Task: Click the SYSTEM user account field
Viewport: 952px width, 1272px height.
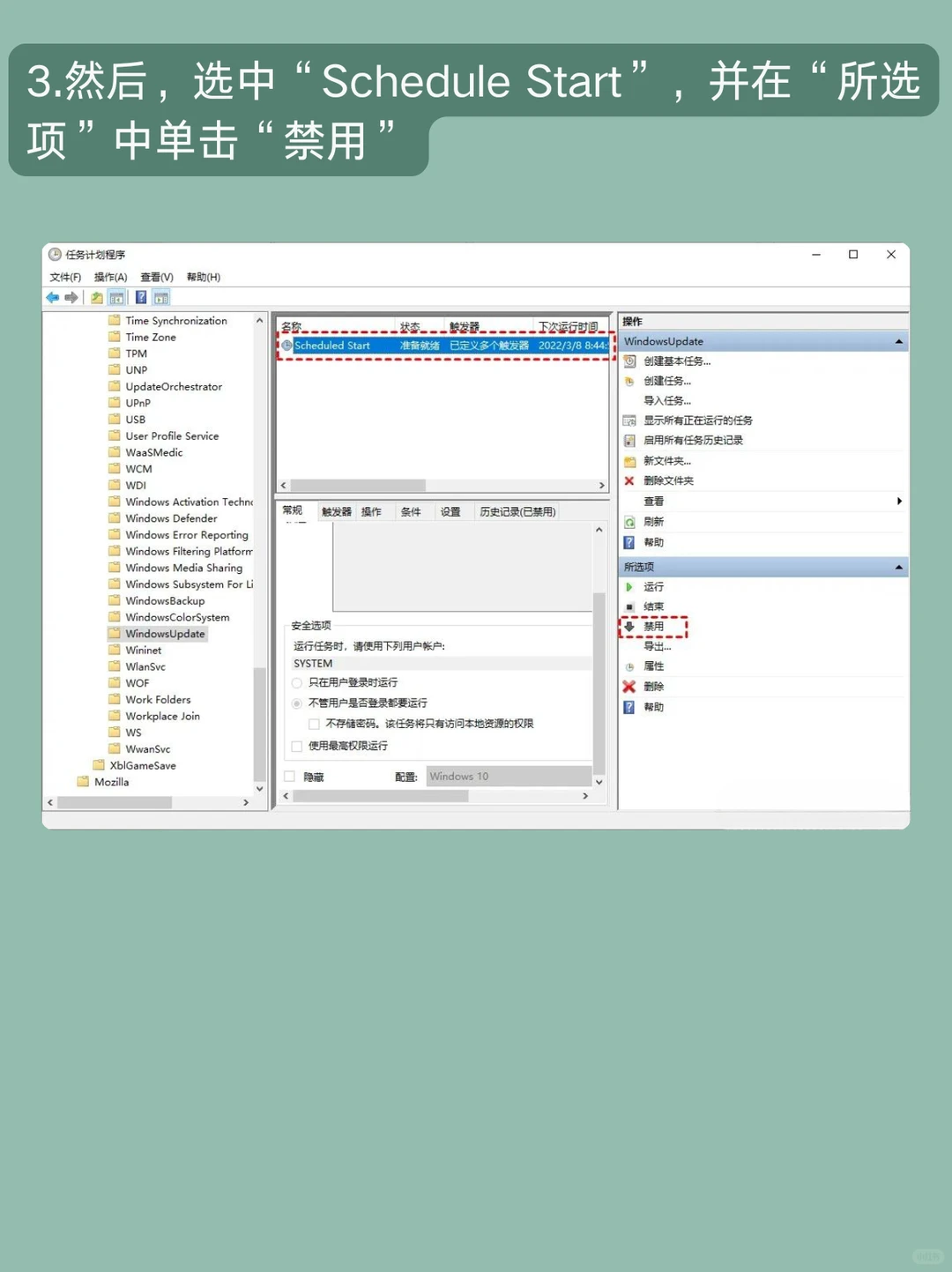Action: point(443,664)
